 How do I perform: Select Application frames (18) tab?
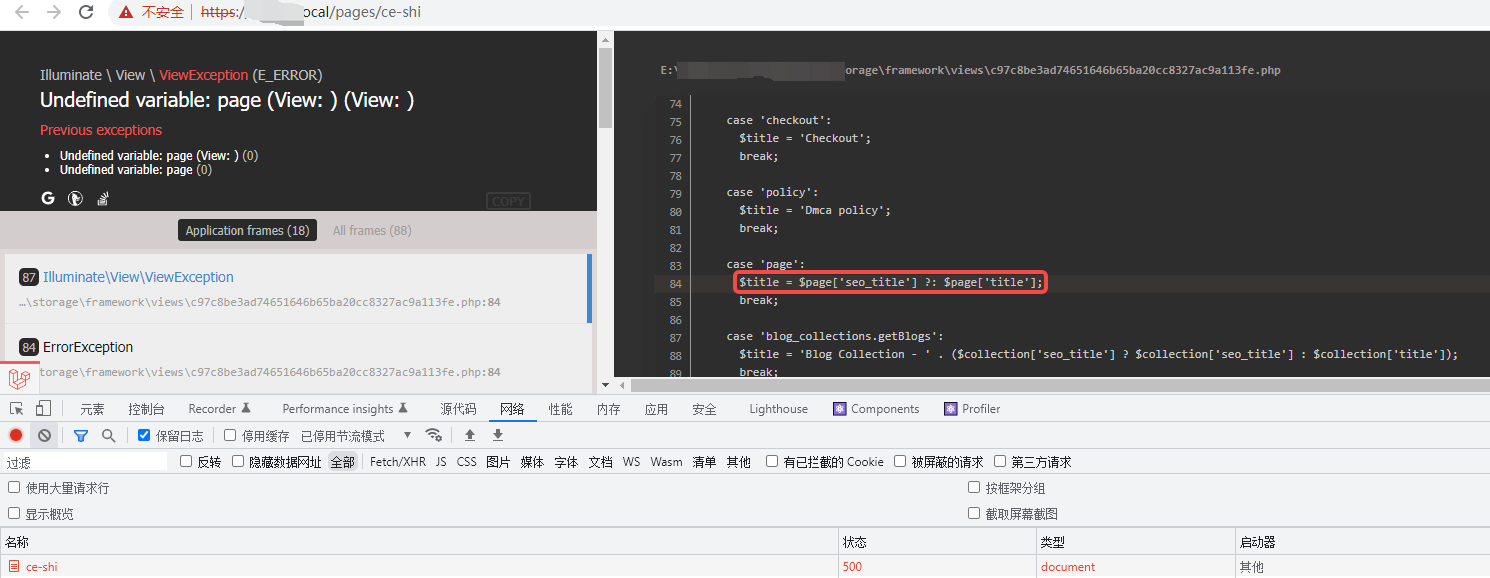coord(247,230)
